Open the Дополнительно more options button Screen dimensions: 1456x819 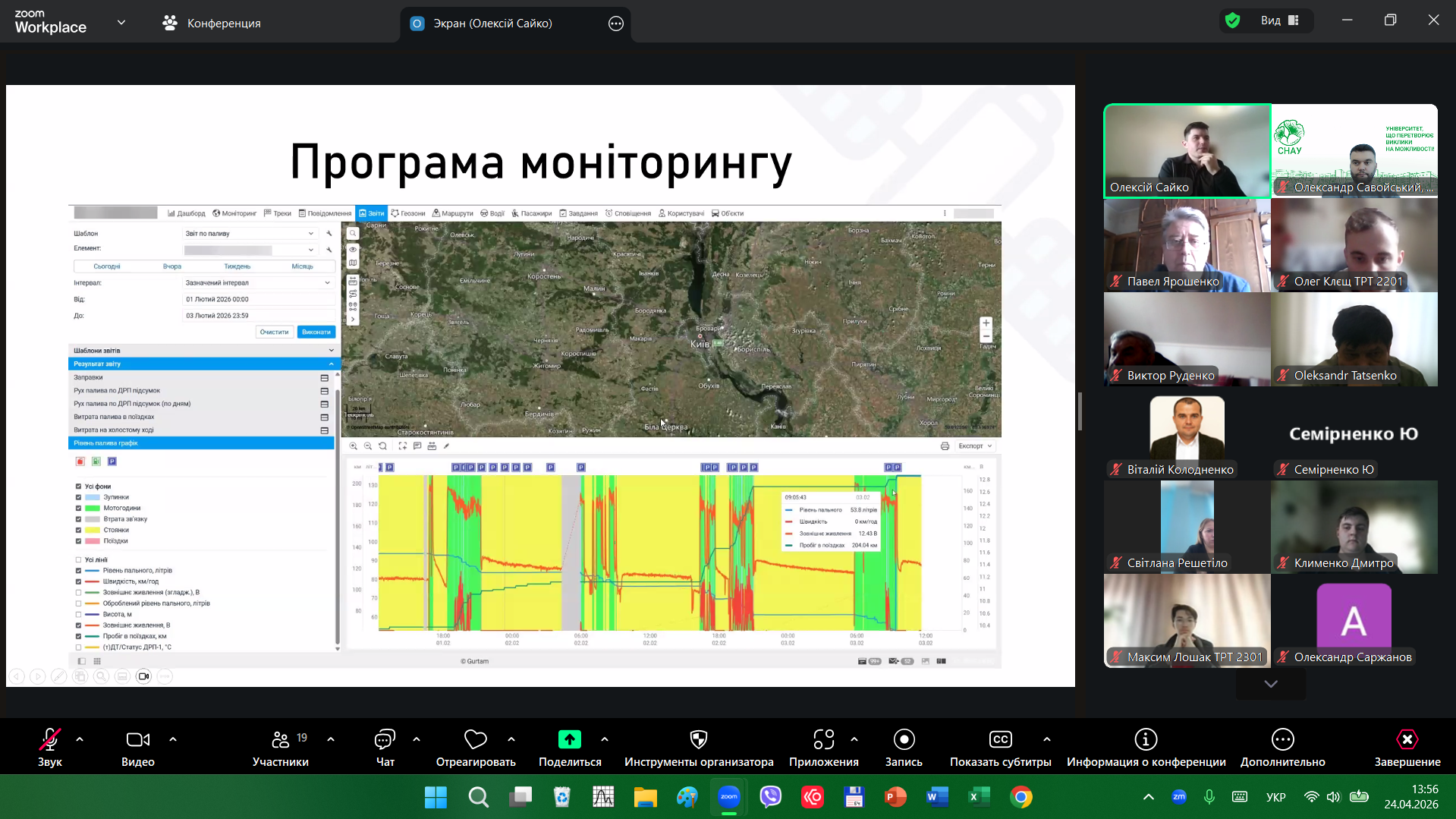[x=1282, y=740]
